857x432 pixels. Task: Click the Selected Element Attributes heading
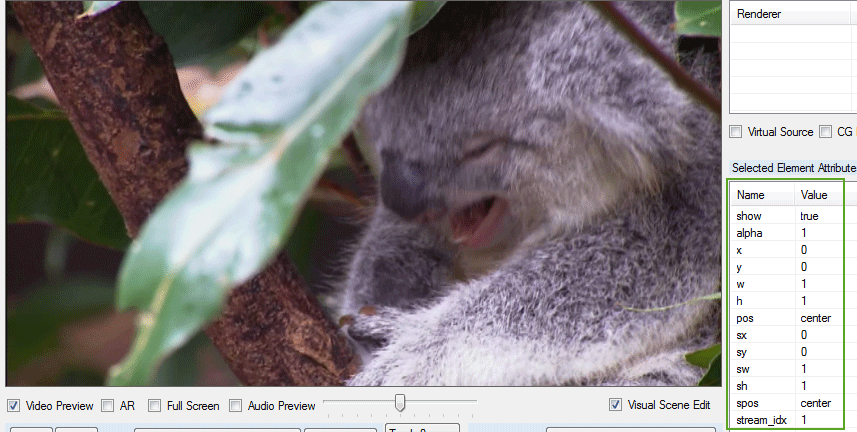tap(794, 168)
